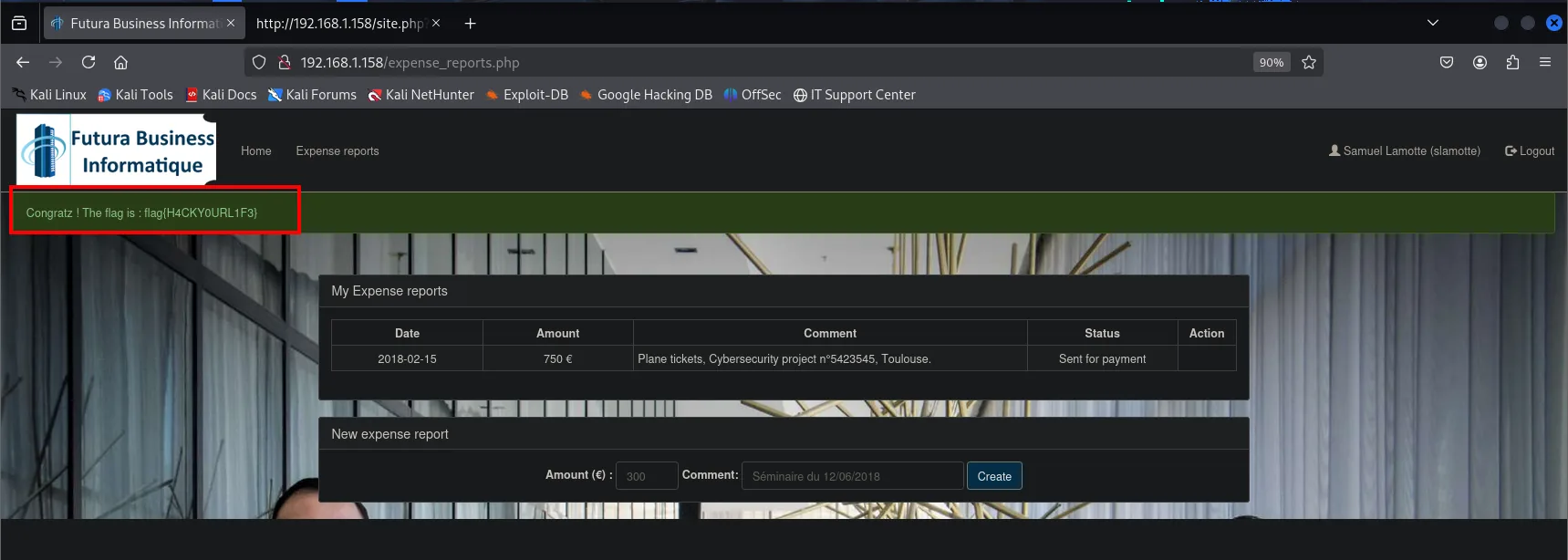Viewport: 1568px width, 560px height.
Task: Open the OffSec bookmark
Action: pyautogui.click(x=753, y=95)
